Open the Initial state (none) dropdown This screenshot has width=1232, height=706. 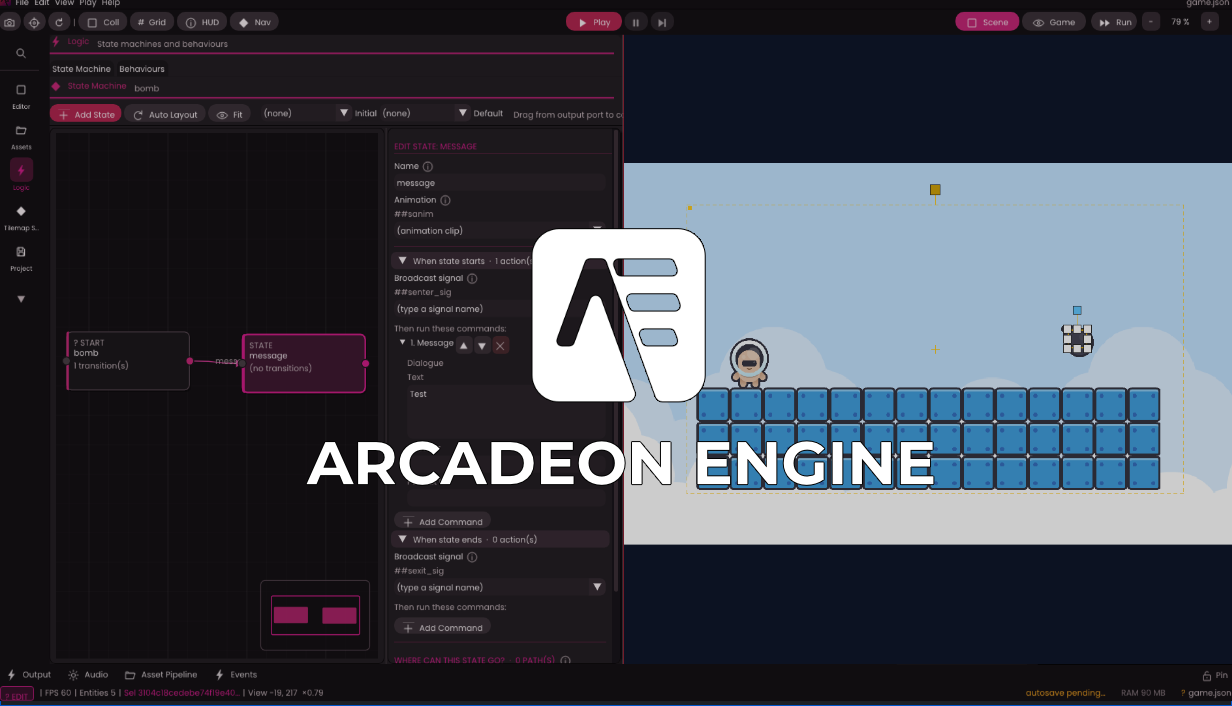(425, 113)
